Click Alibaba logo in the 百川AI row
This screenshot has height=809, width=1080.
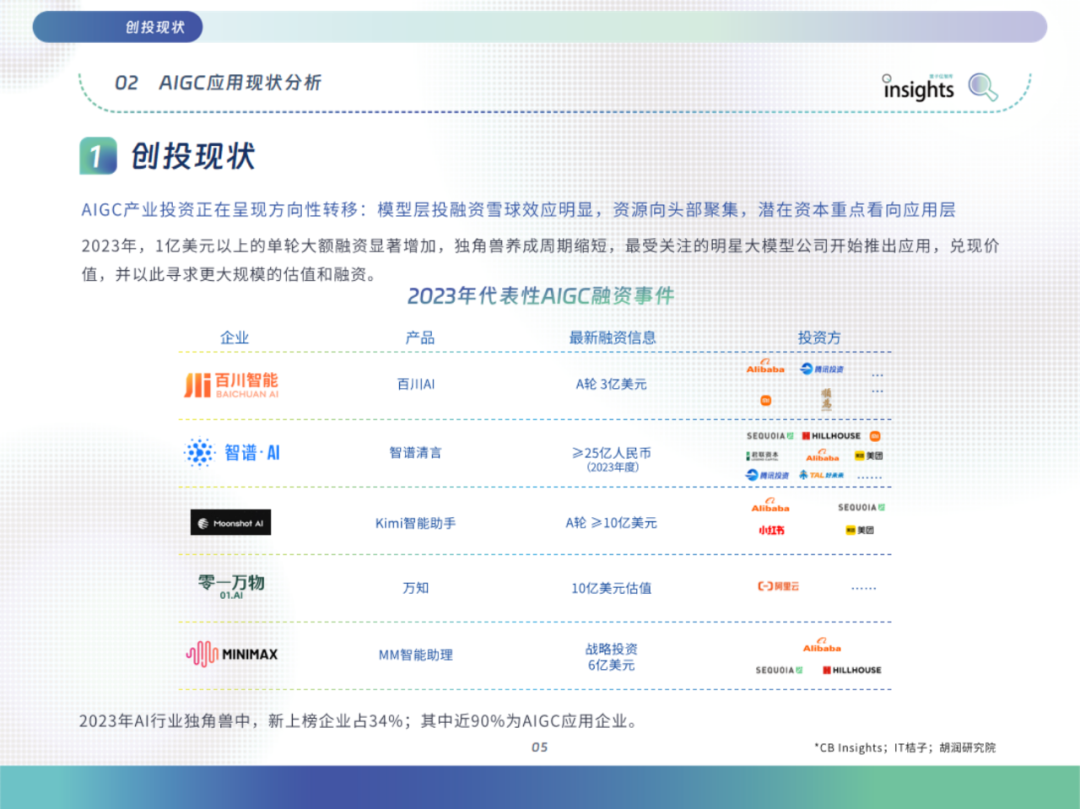pyautogui.click(x=765, y=366)
